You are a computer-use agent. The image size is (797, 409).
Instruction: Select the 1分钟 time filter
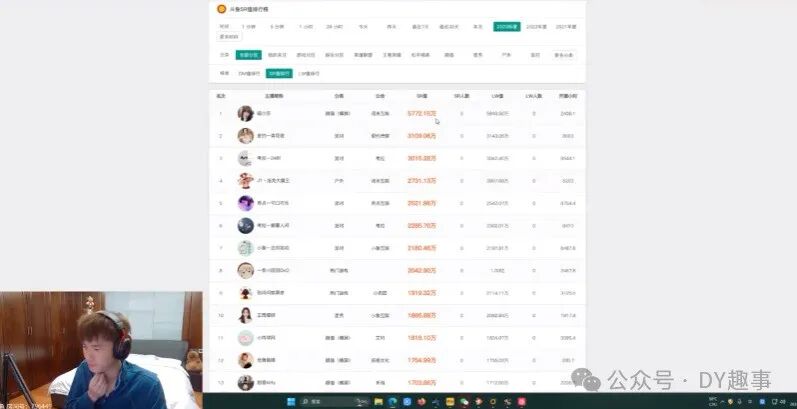coord(249,26)
